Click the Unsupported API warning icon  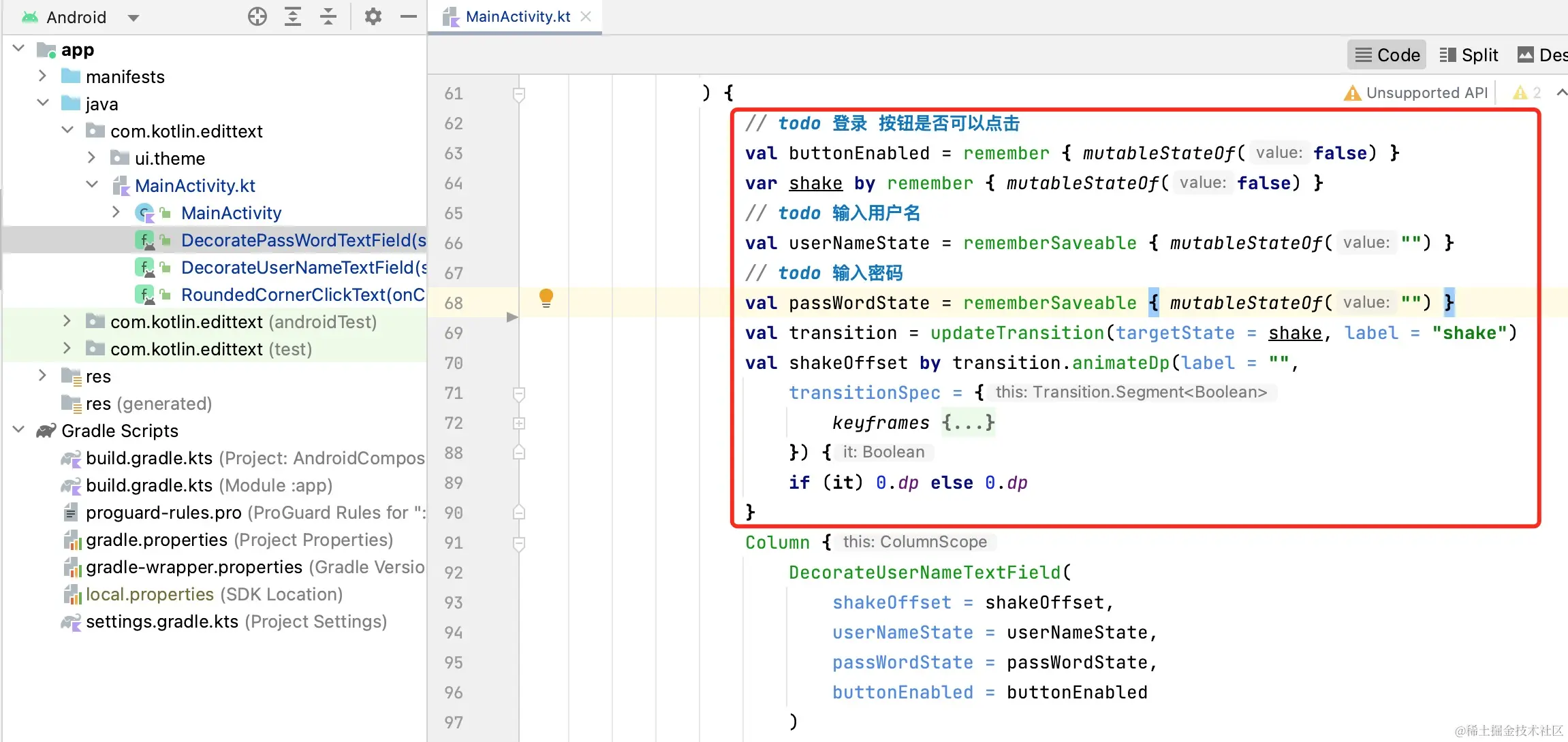click(x=1352, y=93)
